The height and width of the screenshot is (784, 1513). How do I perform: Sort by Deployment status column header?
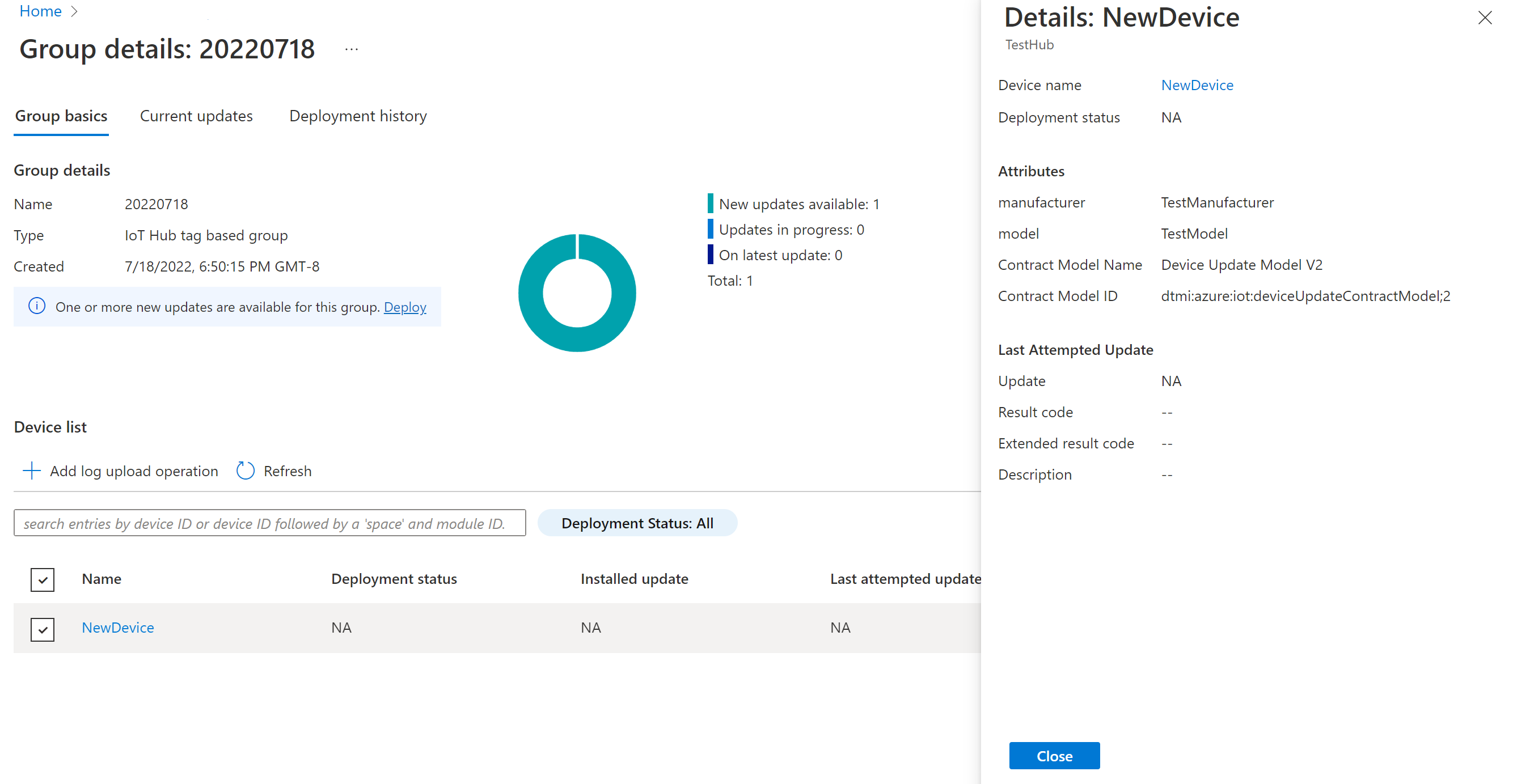click(394, 578)
